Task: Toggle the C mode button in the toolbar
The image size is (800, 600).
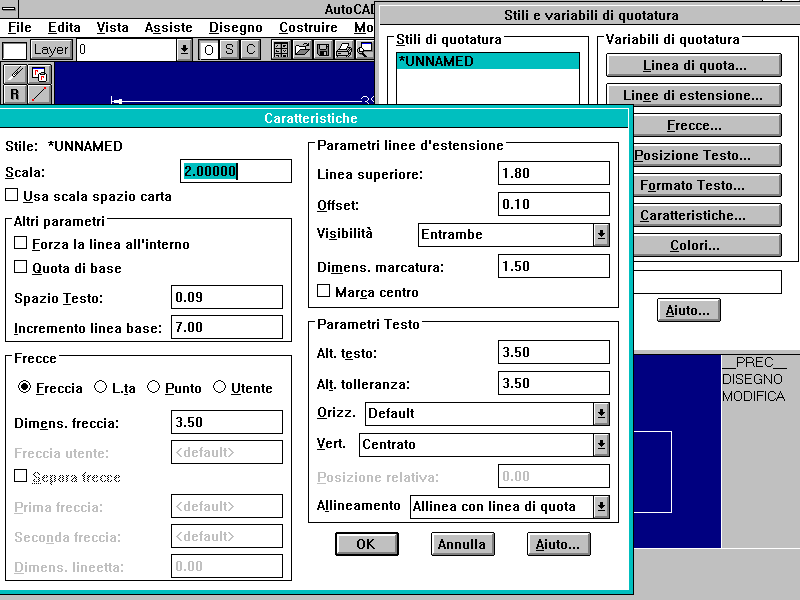Action: click(x=251, y=49)
